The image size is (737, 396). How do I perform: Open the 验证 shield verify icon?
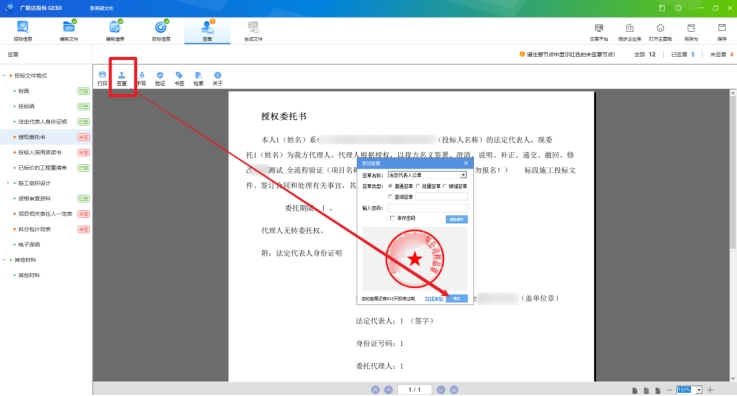click(160, 78)
